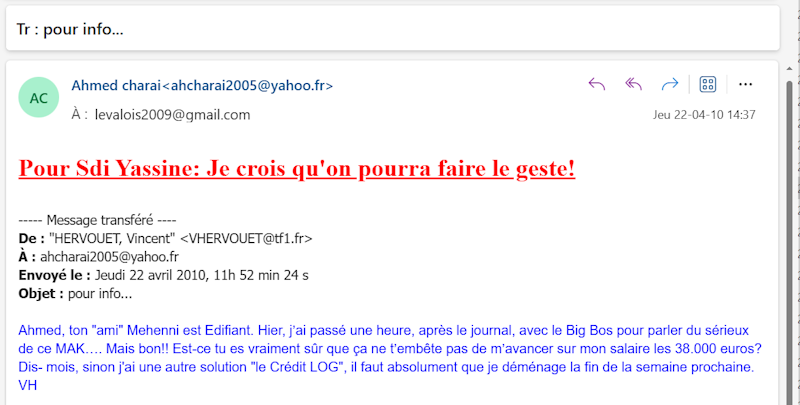800x405 pixels.
Task: Open the More actions ellipsis menu
Action: click(x=745, y=84)
